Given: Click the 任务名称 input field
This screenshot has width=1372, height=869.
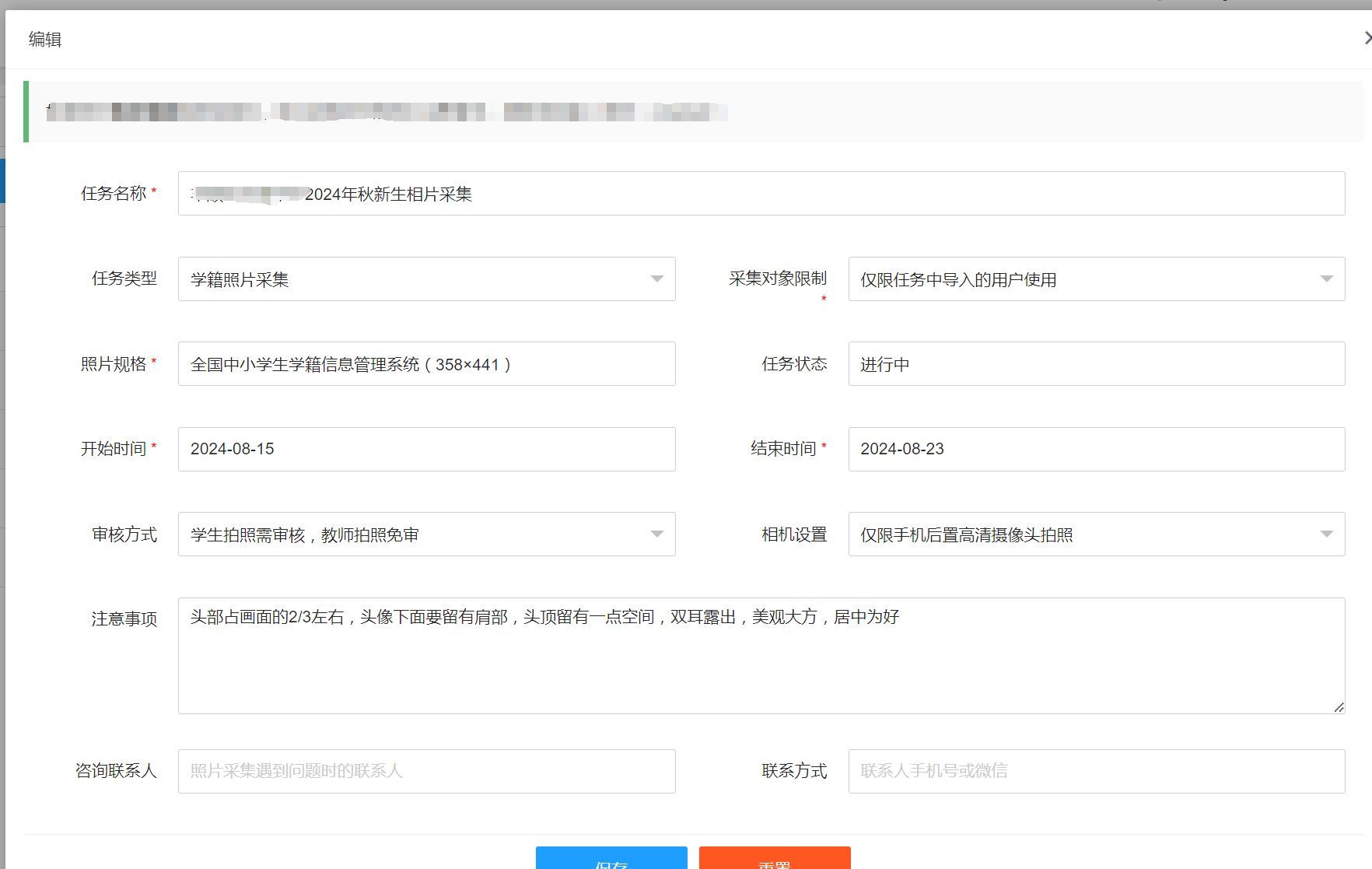Looking at the screenshot, I should 761,194.
